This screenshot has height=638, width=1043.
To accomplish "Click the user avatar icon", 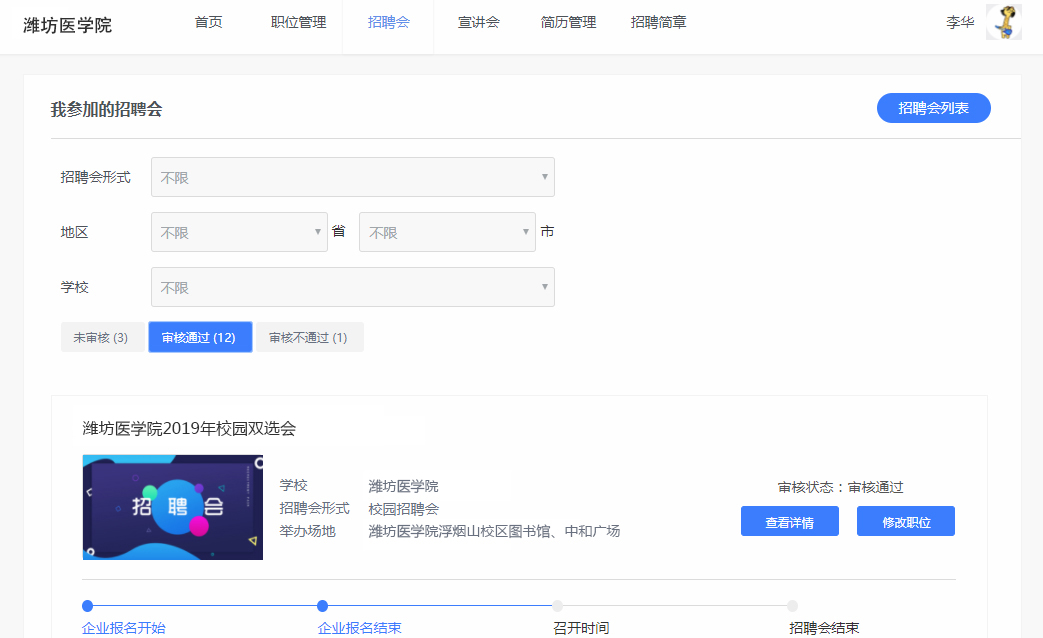I will click(x=1003, y=22).
